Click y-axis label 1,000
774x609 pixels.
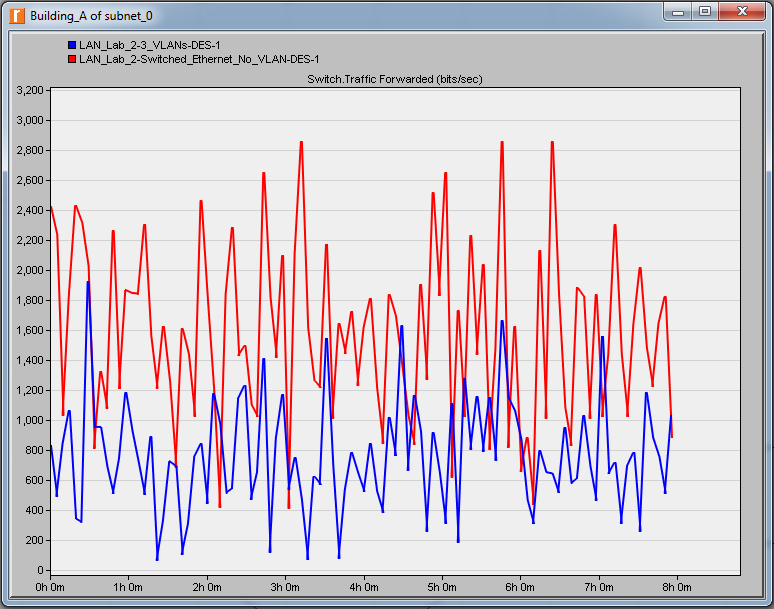tap(30, 420)
